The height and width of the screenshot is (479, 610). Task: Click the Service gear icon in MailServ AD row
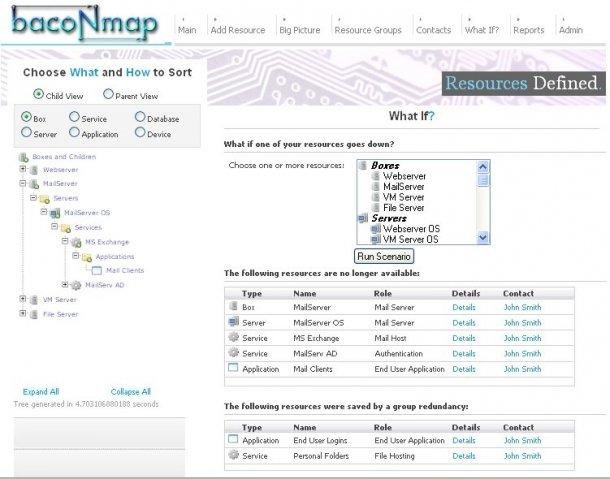[x=233, y=353]
